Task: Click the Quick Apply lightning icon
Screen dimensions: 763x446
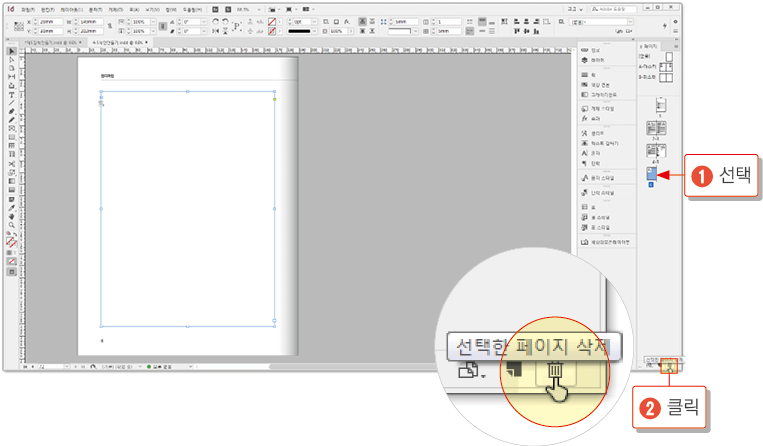Action: pyautogui.click(x=665, y=26)
